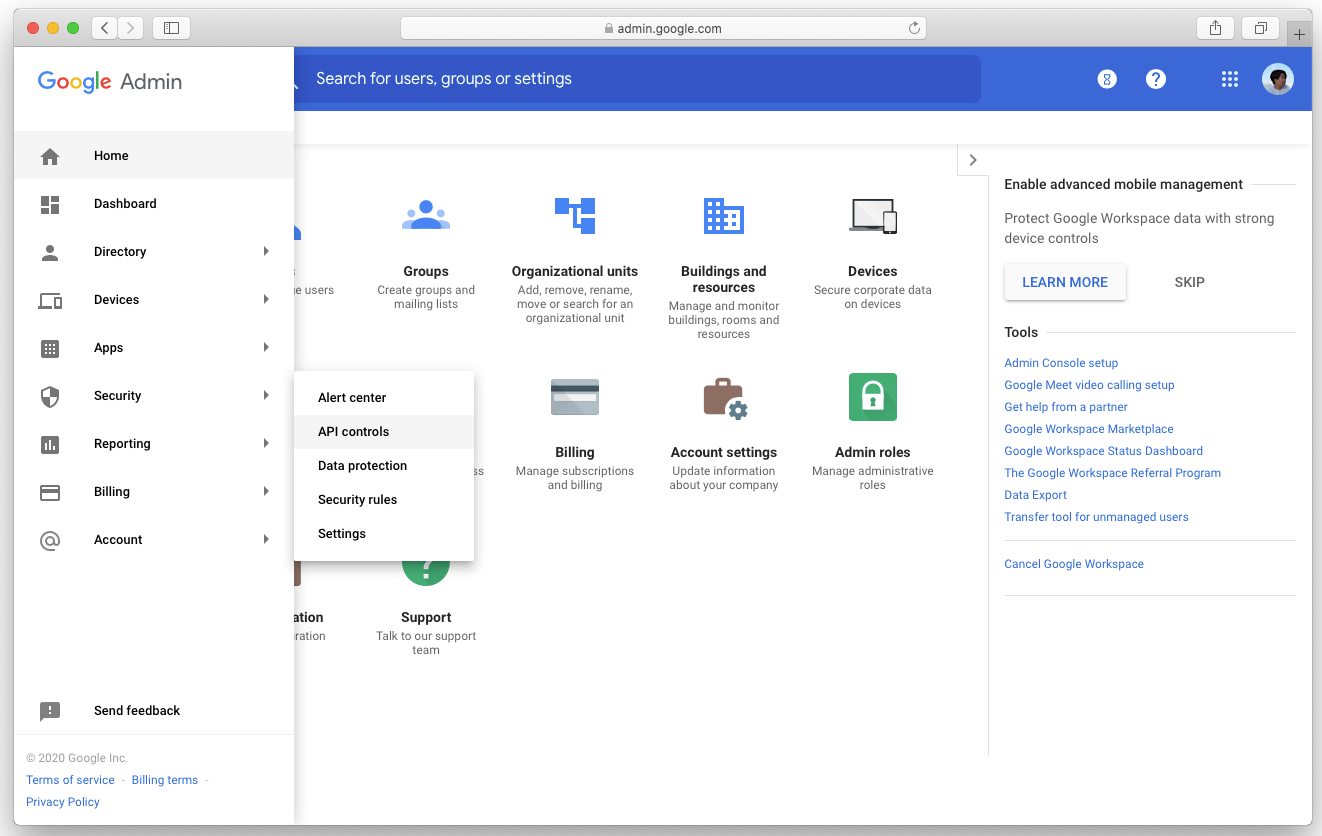Open the Google apps grid launcher
1322x836 pixels.
coord(1230,79)
